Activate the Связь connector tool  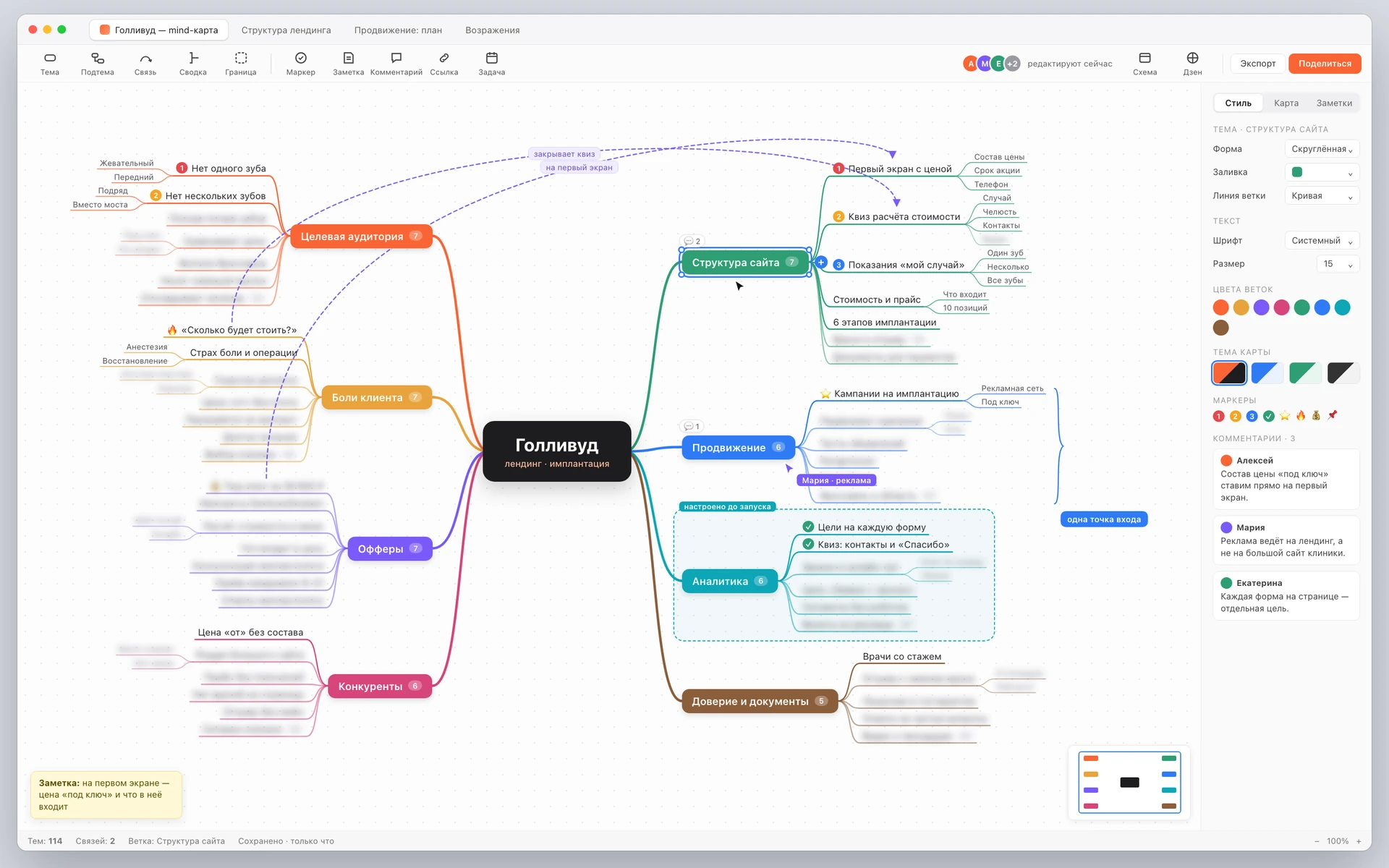pyautogui.click(x=145, y=64)
